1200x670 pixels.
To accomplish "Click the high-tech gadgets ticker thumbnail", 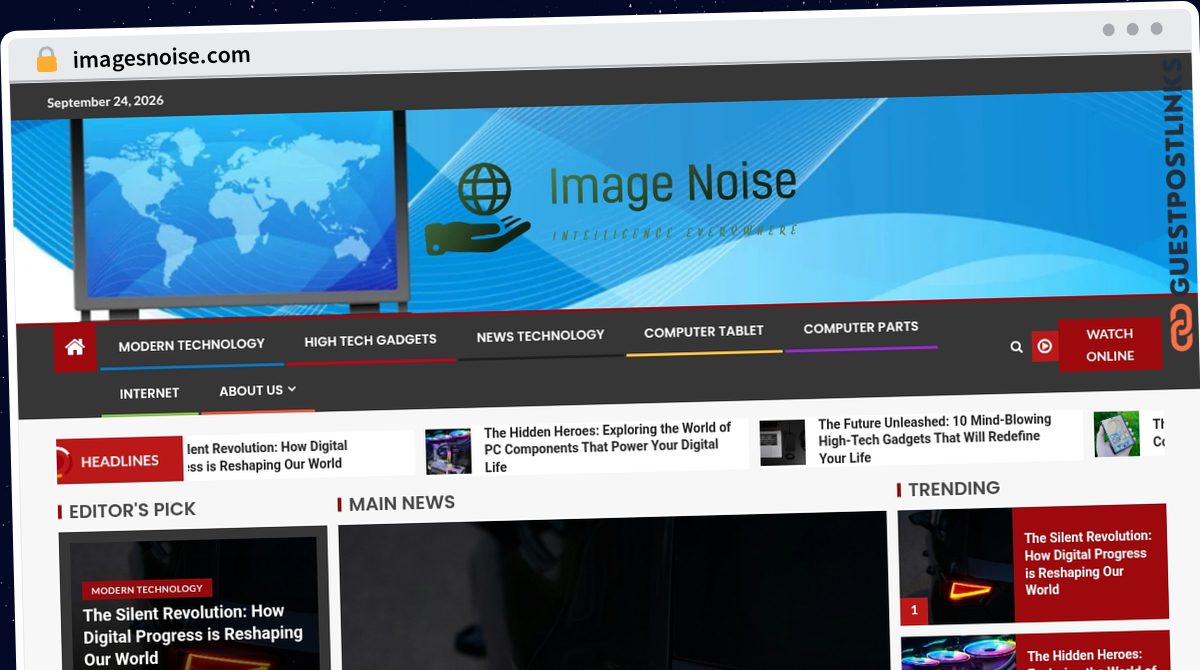I will (782, 442).
